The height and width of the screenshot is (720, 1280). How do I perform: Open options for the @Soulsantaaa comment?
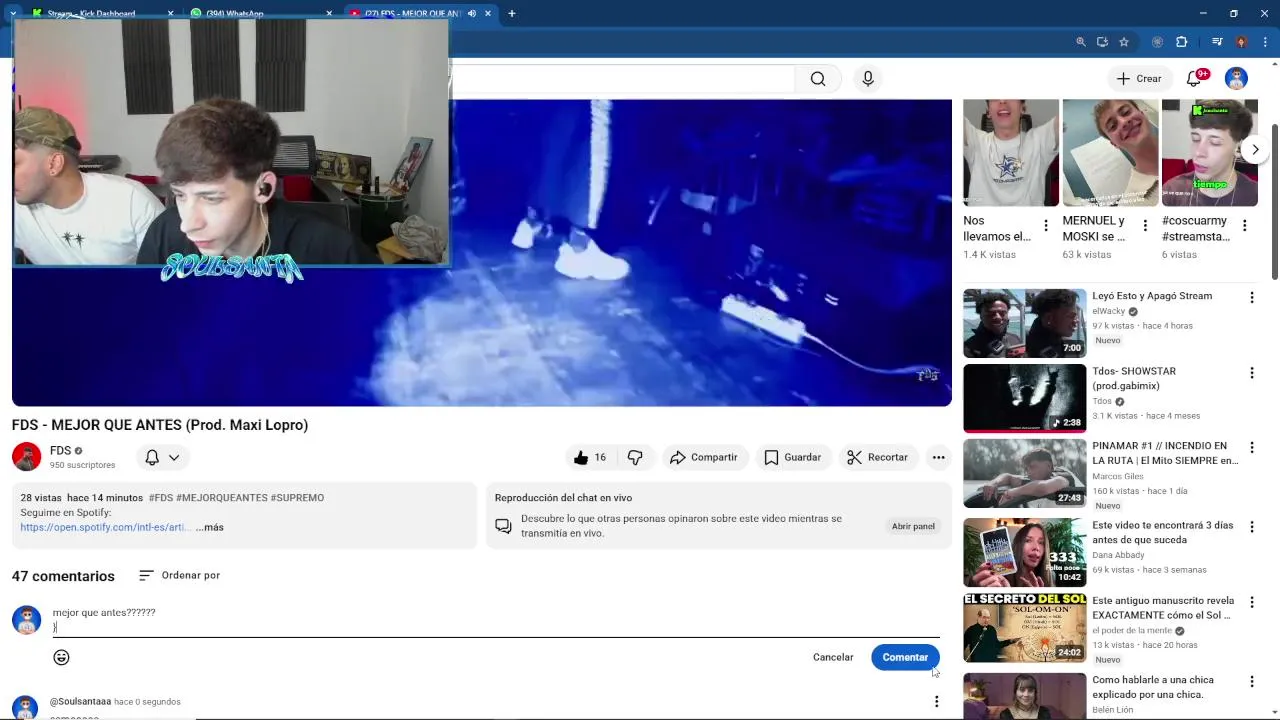tap(936, 701)
